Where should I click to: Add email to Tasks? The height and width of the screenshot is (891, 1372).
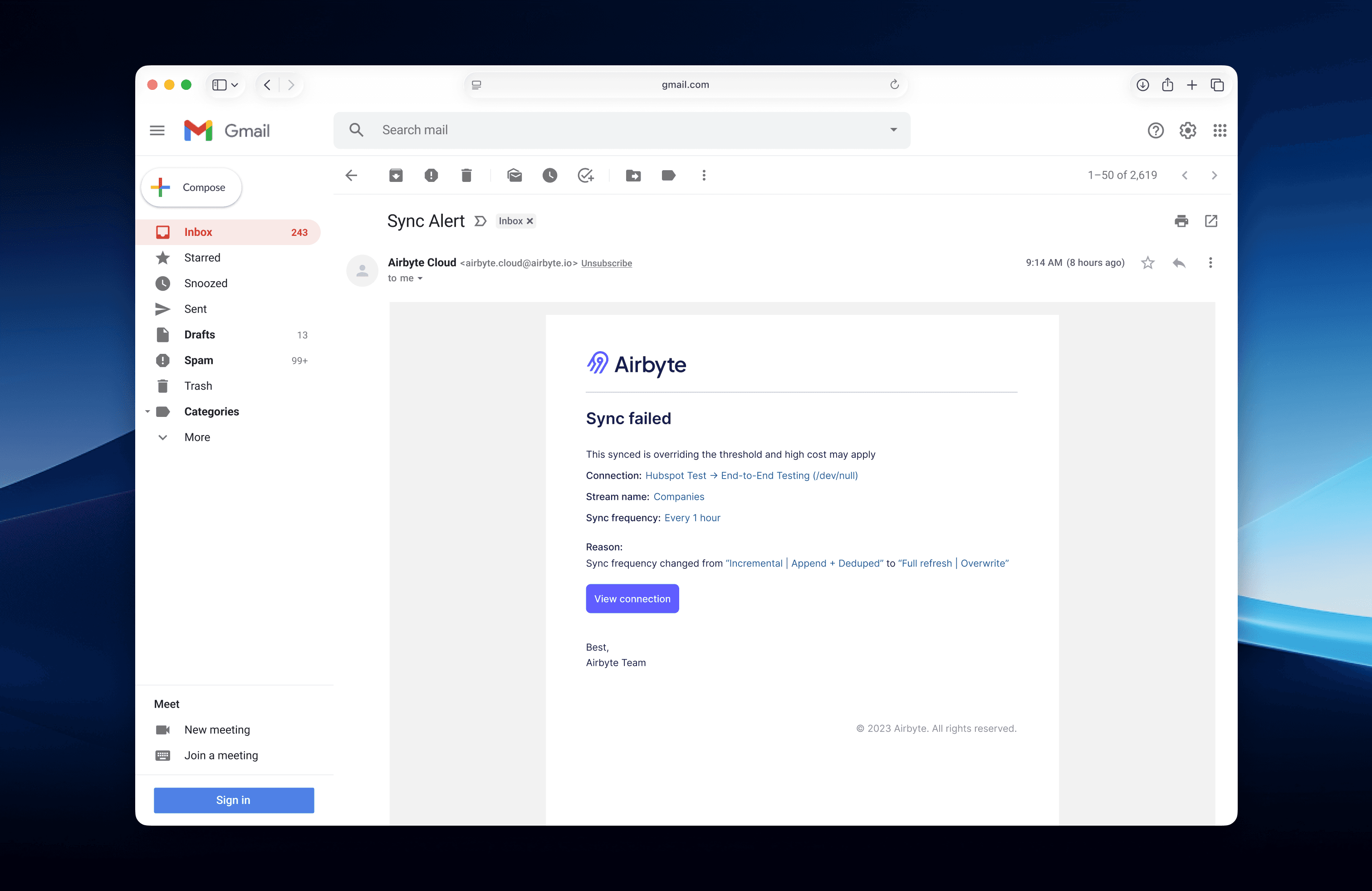(x=585, y=175)
